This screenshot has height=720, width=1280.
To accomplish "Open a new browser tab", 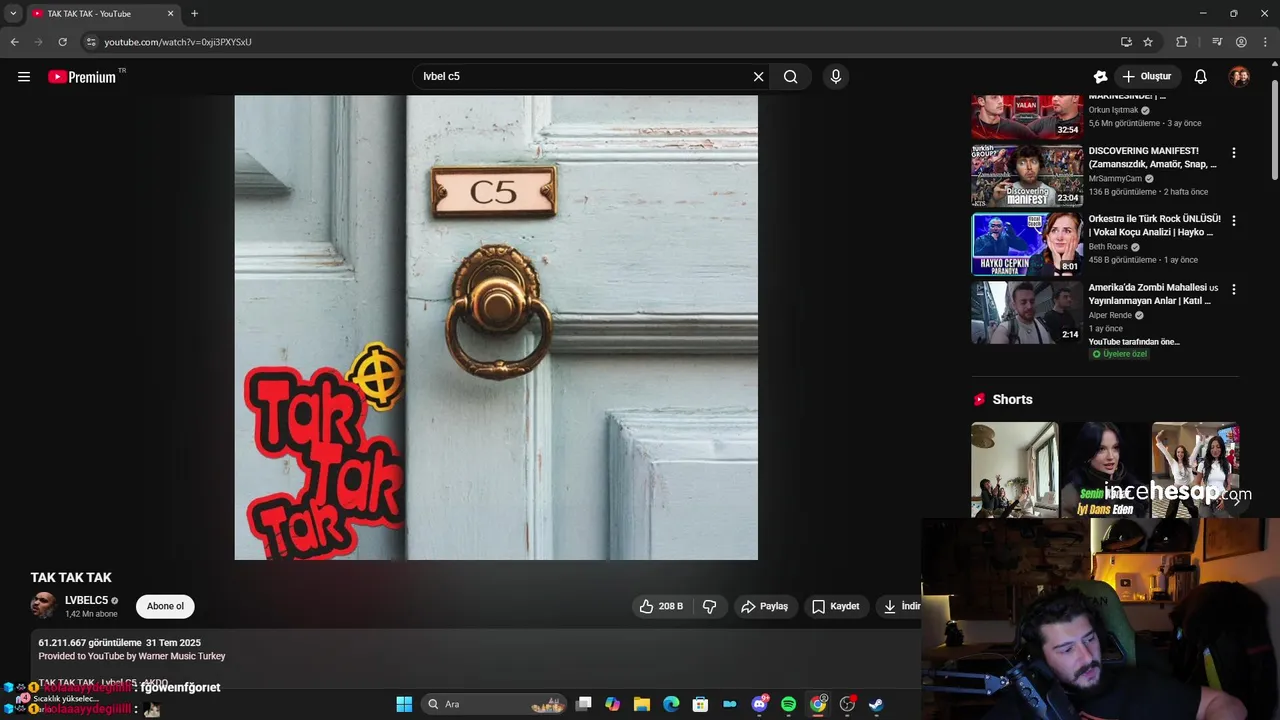I will point(194,14).
